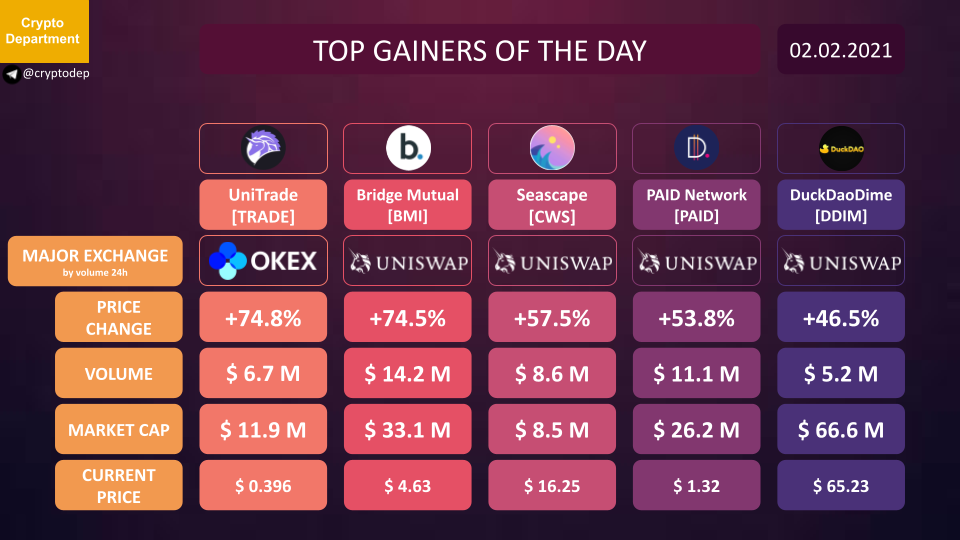Image resolution: width=960 pixels, height=540 pixels.
Task: Click Uniswap logo under Bridge Mutual
Action: [408, 261]
